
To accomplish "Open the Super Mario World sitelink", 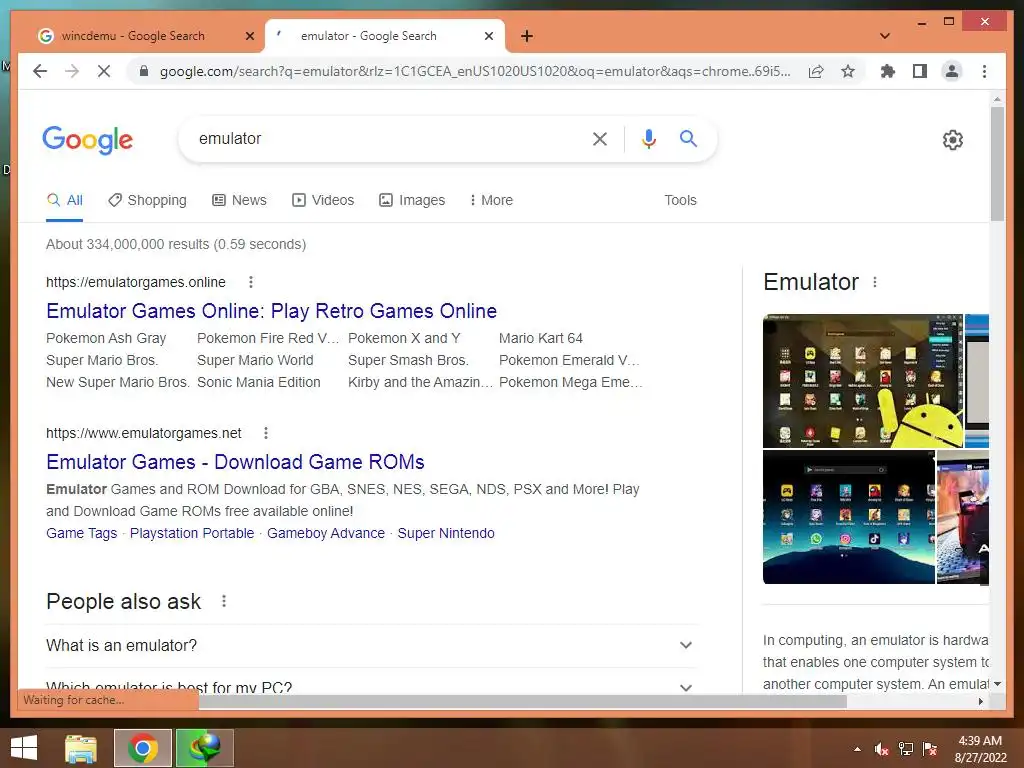I will pyautogui.click(x=255, y=360).
